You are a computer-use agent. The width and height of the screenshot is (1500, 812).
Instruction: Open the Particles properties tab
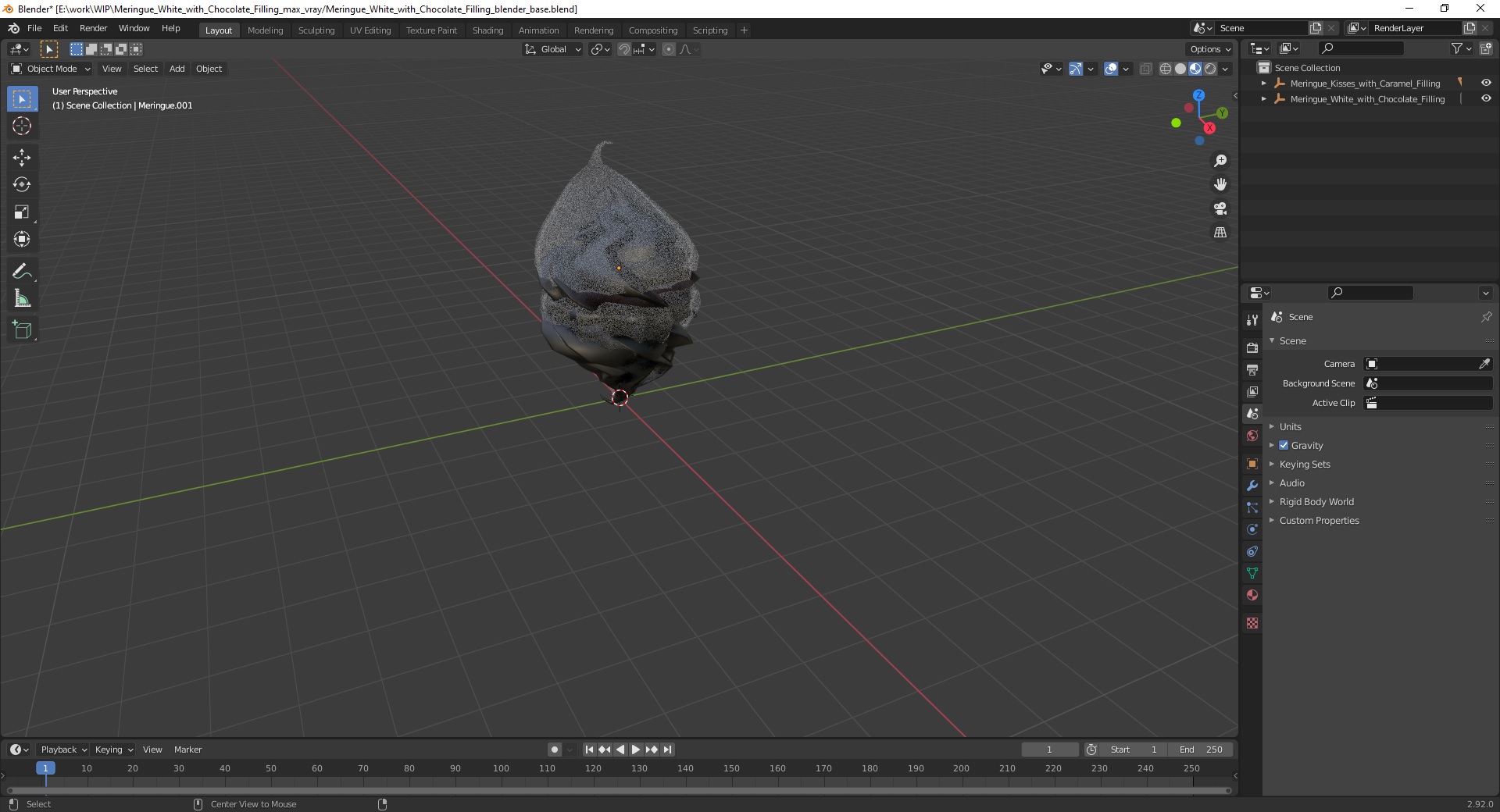1252,507
